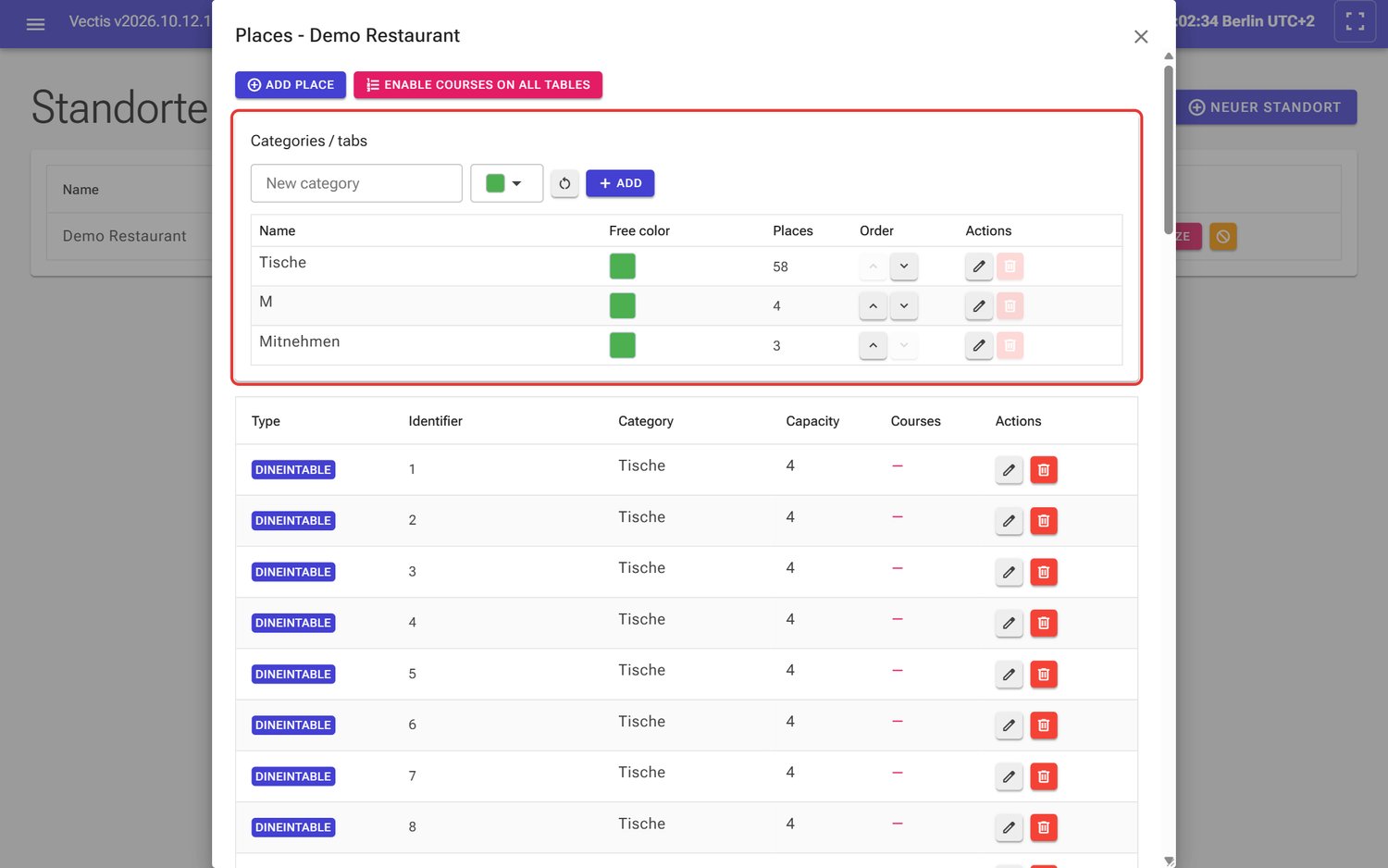
Task: Close the Places dialog
Action: coord(1141,36)
